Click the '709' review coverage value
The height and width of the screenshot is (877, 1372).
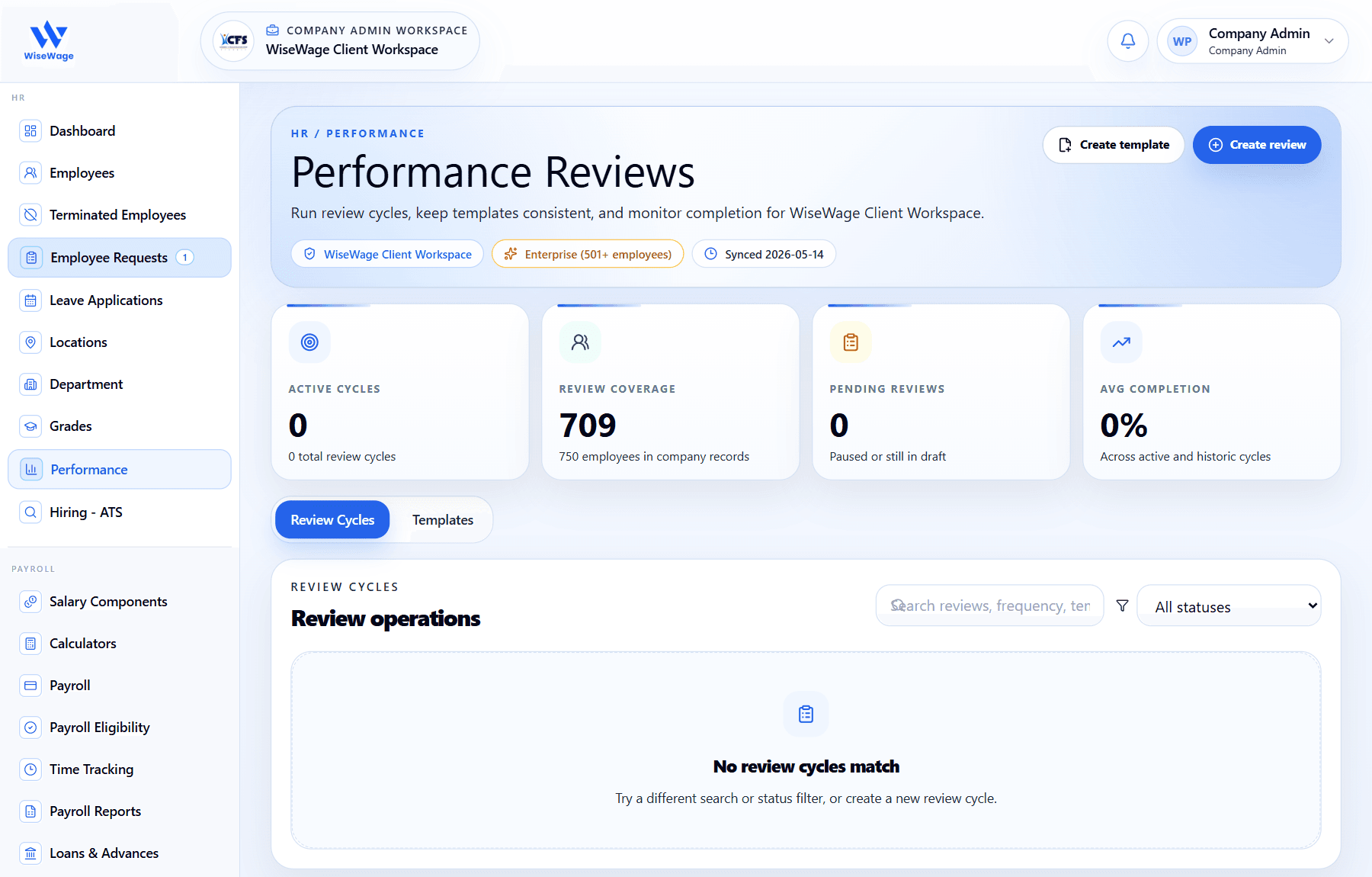pyautogui.click(x=588, y=426)
